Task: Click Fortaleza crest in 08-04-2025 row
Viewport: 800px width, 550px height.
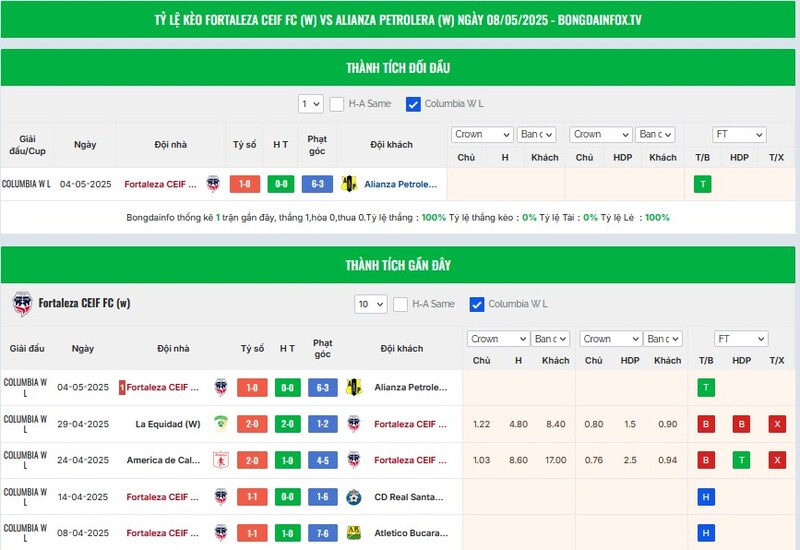Action: pos(221,533)
